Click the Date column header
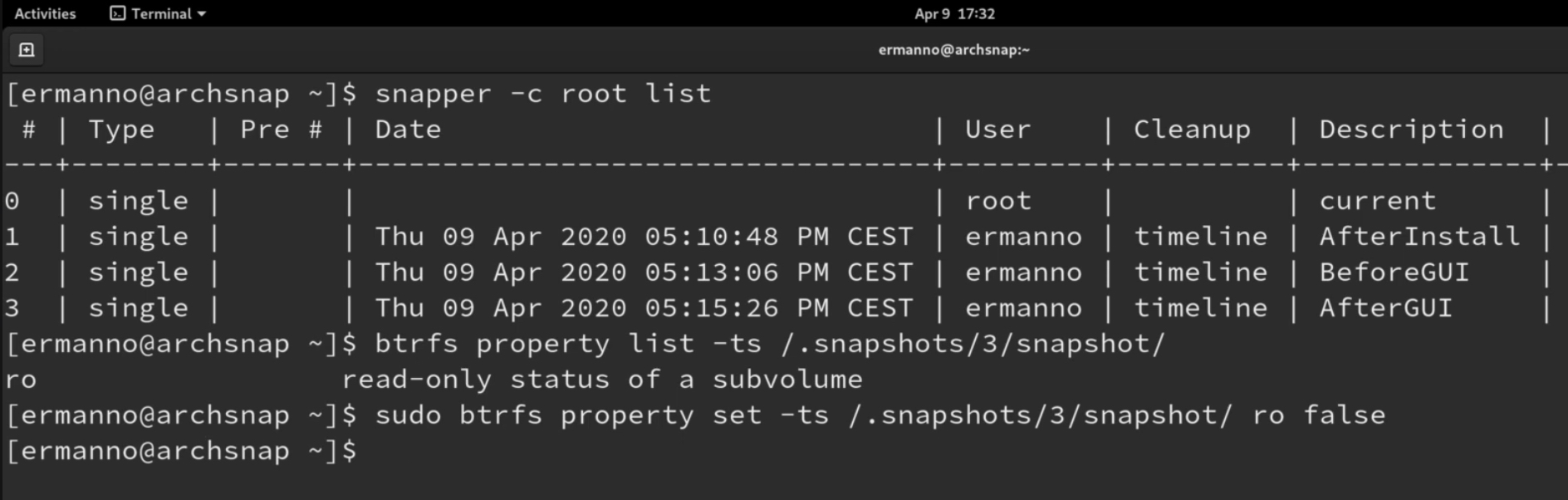 [408, 130]
